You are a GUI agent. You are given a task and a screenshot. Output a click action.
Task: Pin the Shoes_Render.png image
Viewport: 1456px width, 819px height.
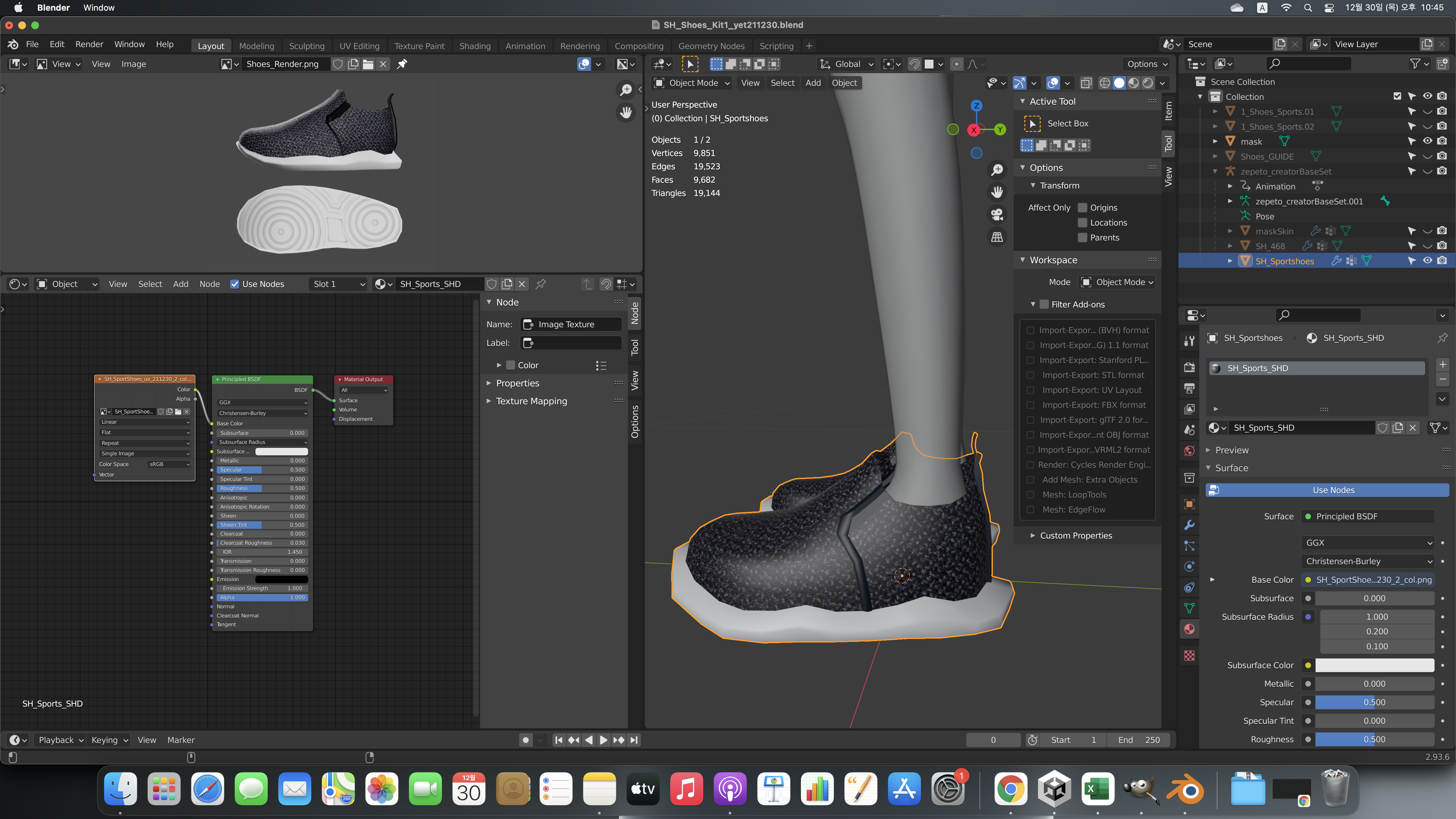click(x=402, y=64)
